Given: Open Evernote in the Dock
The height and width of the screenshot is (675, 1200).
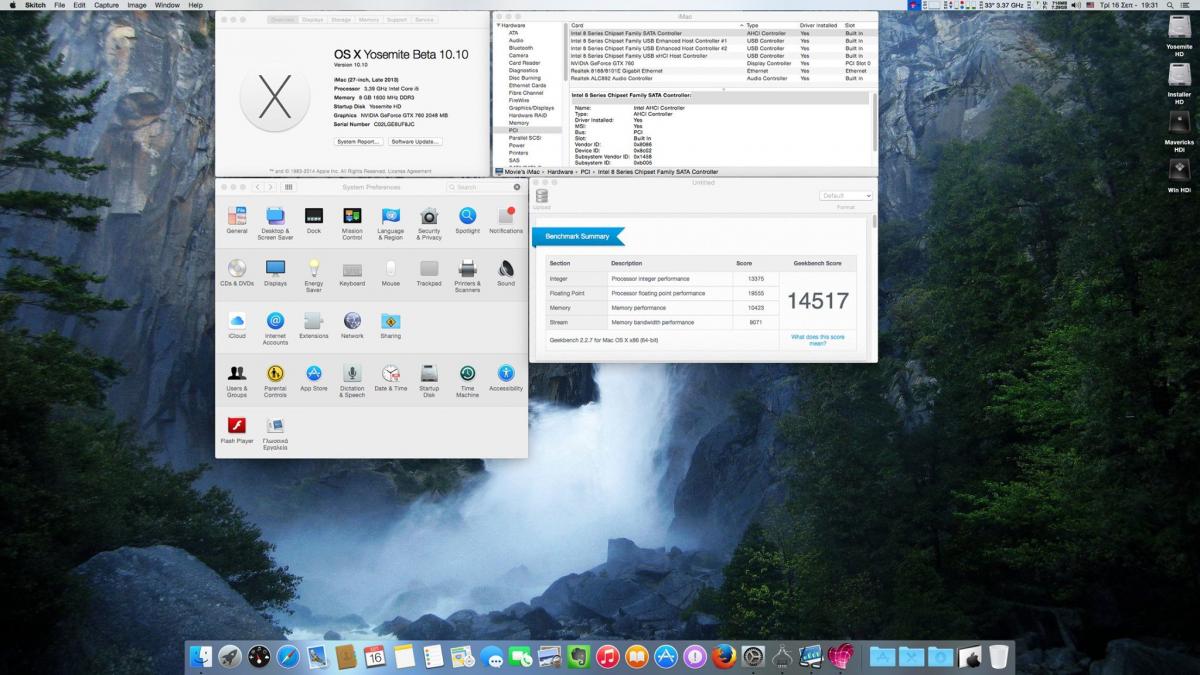Looking at the screenshot, I should (x=579, y=656).
